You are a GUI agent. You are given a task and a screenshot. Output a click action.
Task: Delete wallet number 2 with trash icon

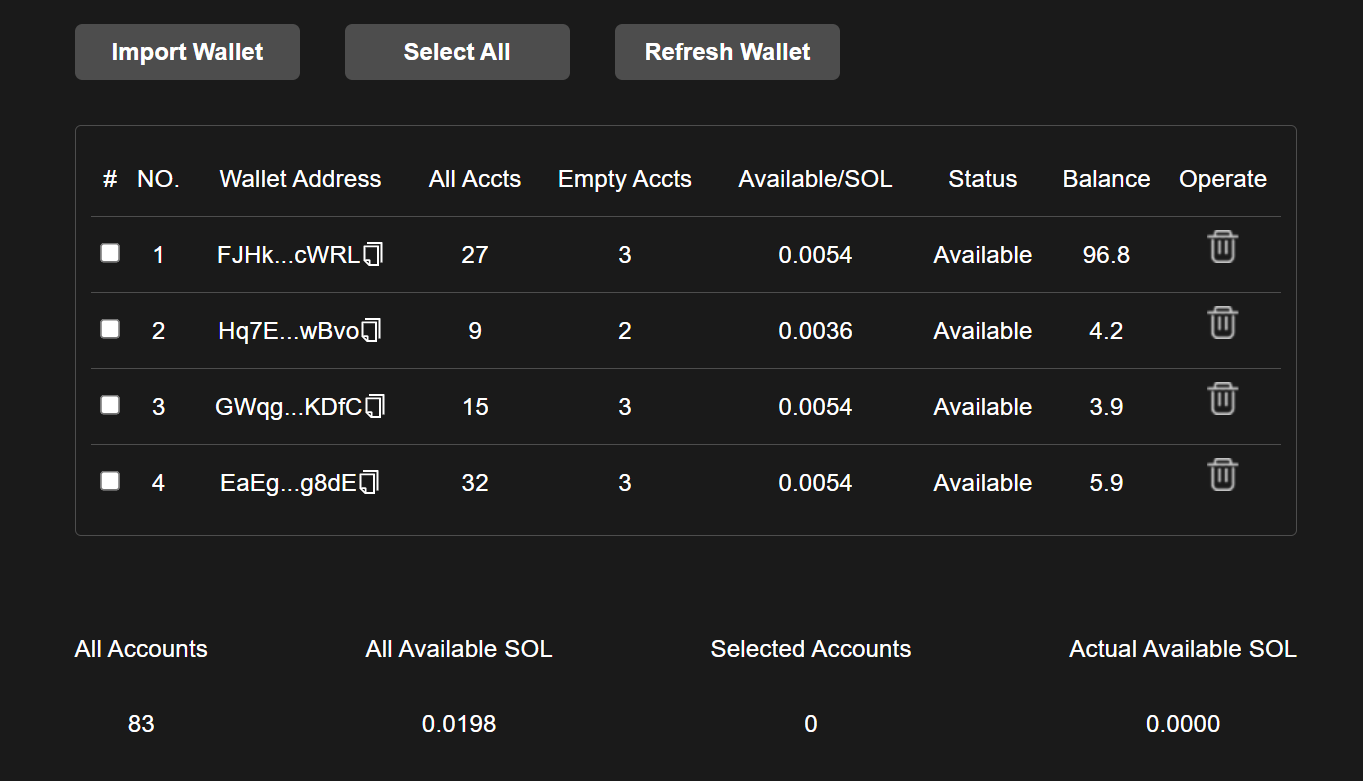pos(1222,322)
